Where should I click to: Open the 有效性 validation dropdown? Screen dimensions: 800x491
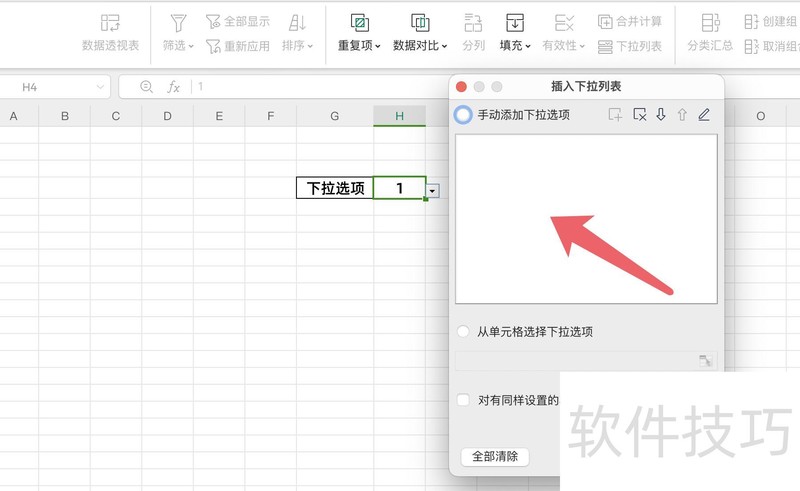tap(563, 33)
